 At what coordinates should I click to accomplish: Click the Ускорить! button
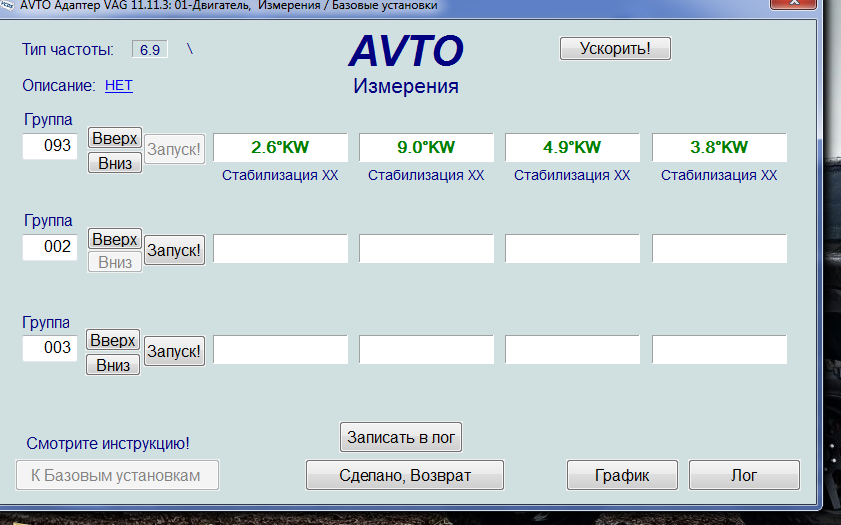[x=615, y=49]
